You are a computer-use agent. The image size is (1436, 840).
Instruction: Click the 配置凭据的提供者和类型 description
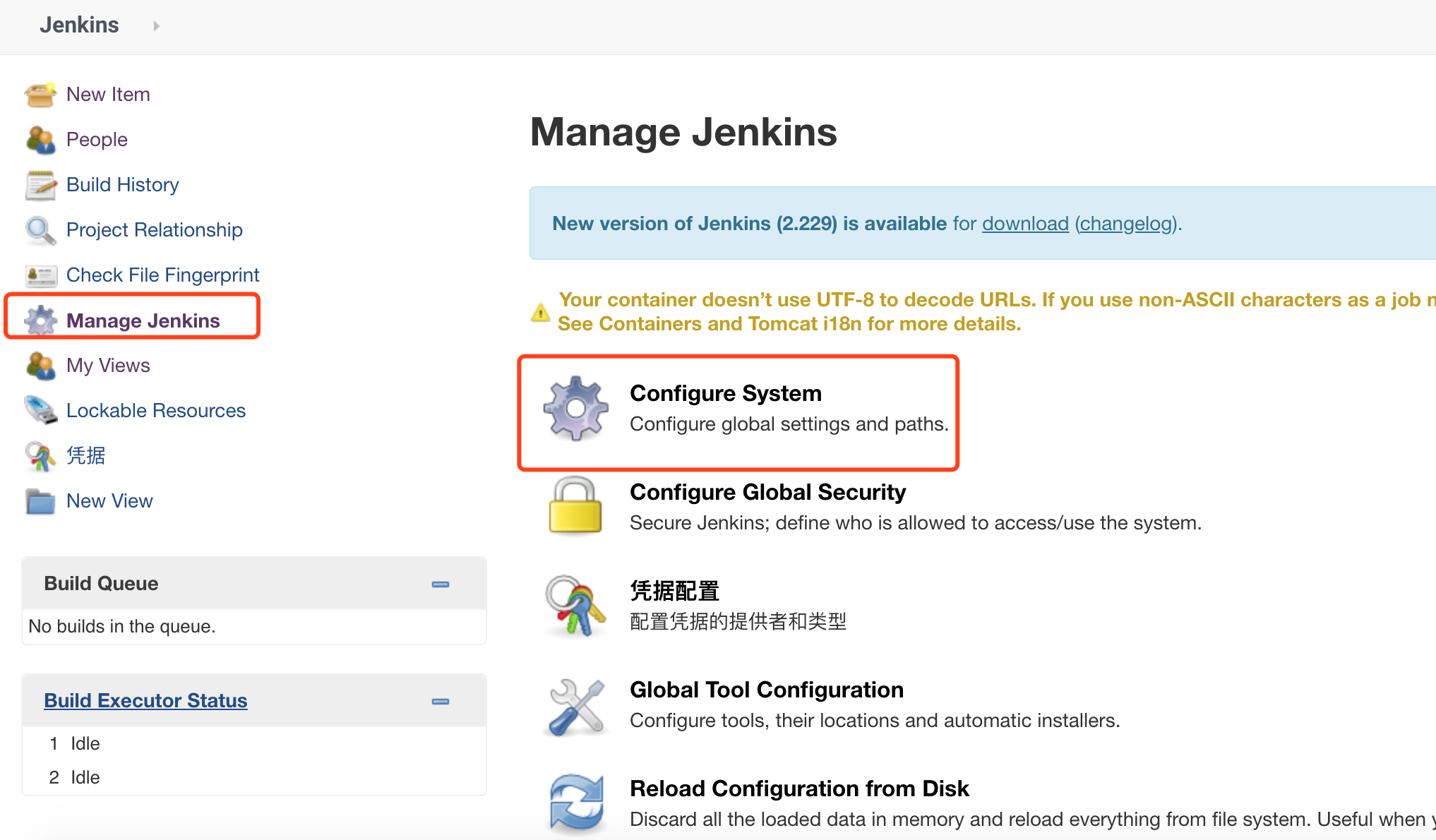[738, 622]
